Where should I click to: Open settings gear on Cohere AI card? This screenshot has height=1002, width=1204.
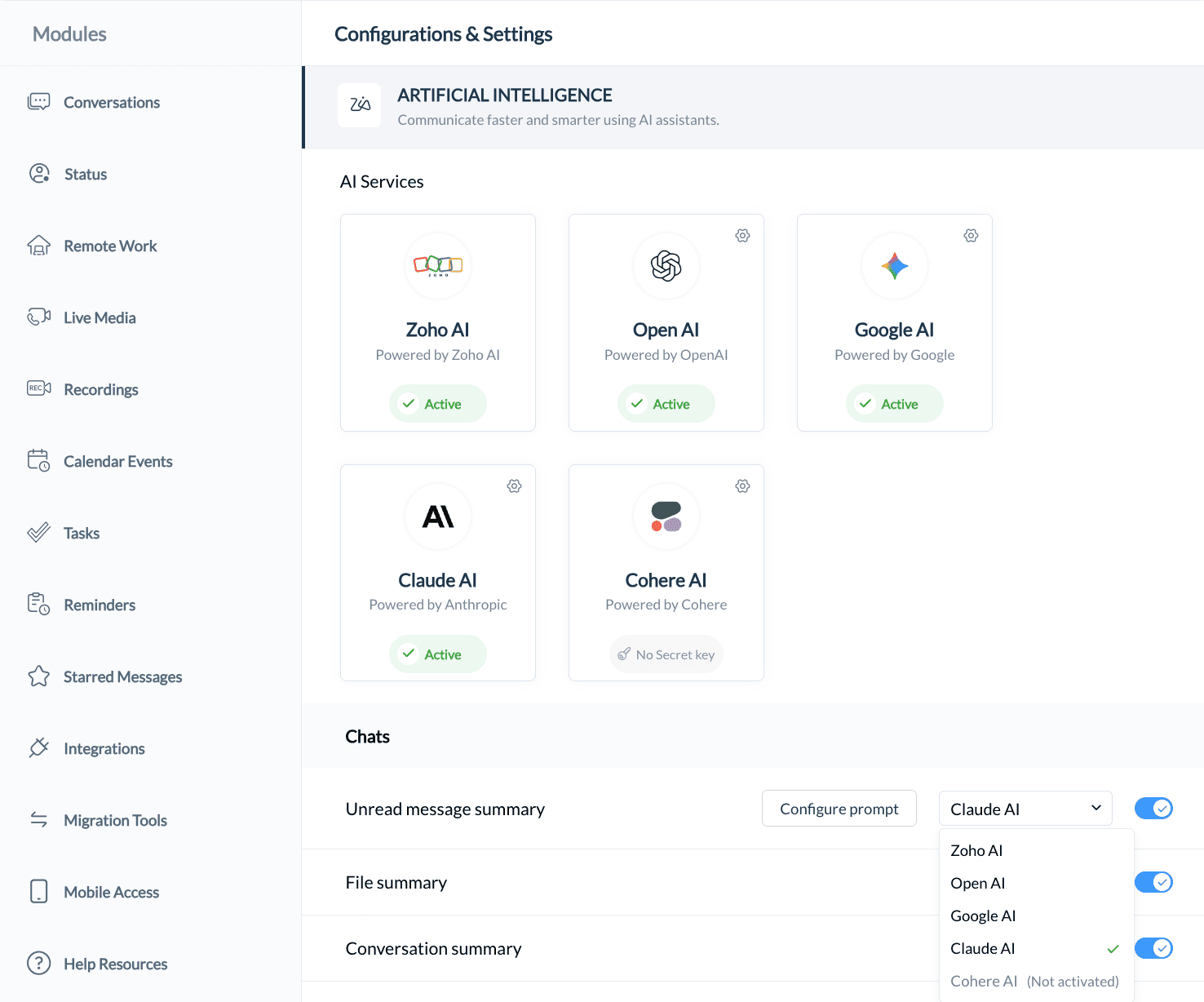742,486
